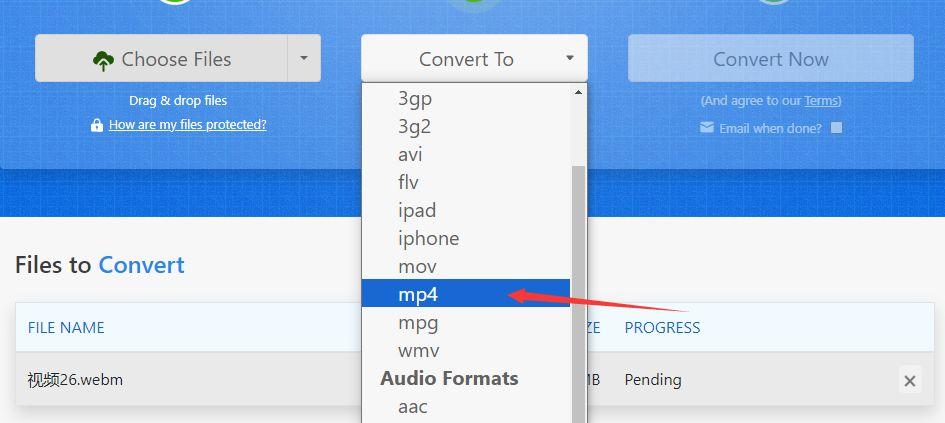Collapse the Convert To dropdown

[x=474, y=59]
